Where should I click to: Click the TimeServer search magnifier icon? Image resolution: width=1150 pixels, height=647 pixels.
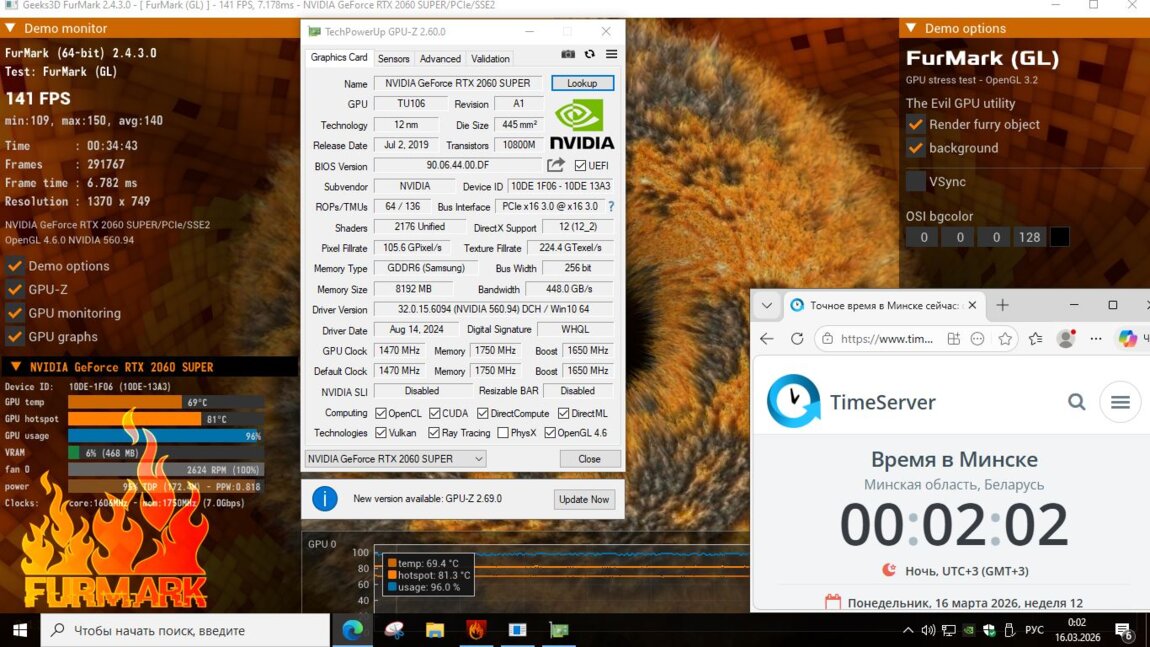pyautogui.click(x=1076, y=402)
